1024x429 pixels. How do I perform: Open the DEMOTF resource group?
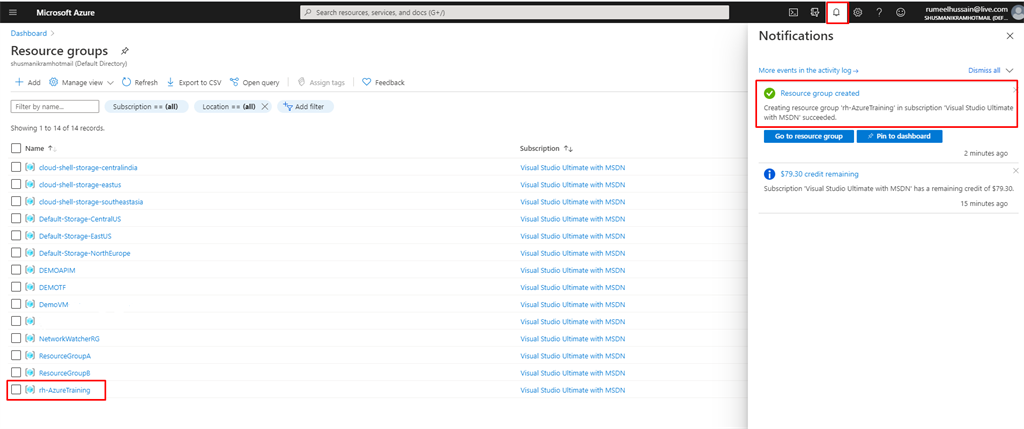pyautogui.click(x=52, y=287)
